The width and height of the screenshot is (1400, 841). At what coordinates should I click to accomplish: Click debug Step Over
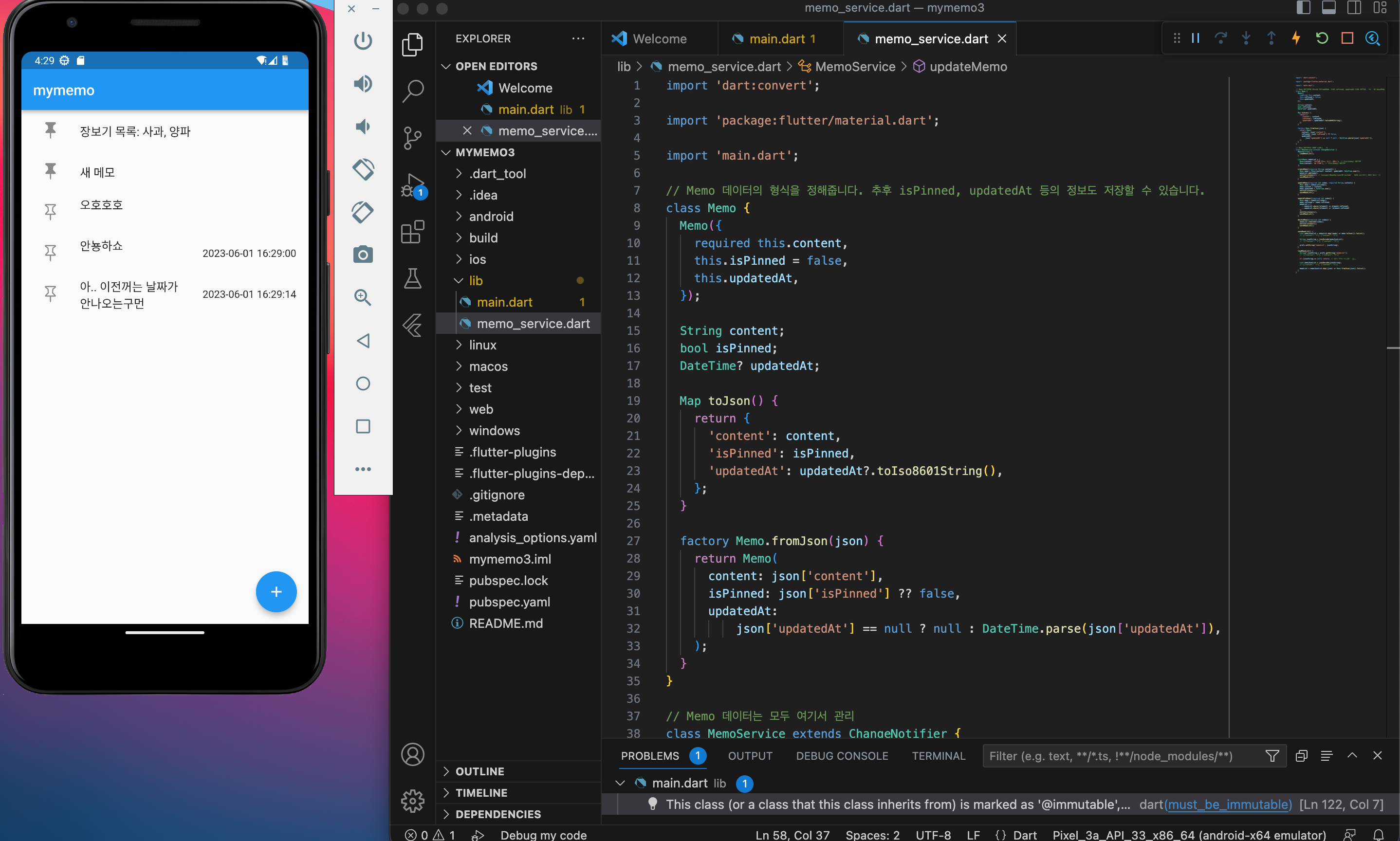click(x=1220, y=38)
